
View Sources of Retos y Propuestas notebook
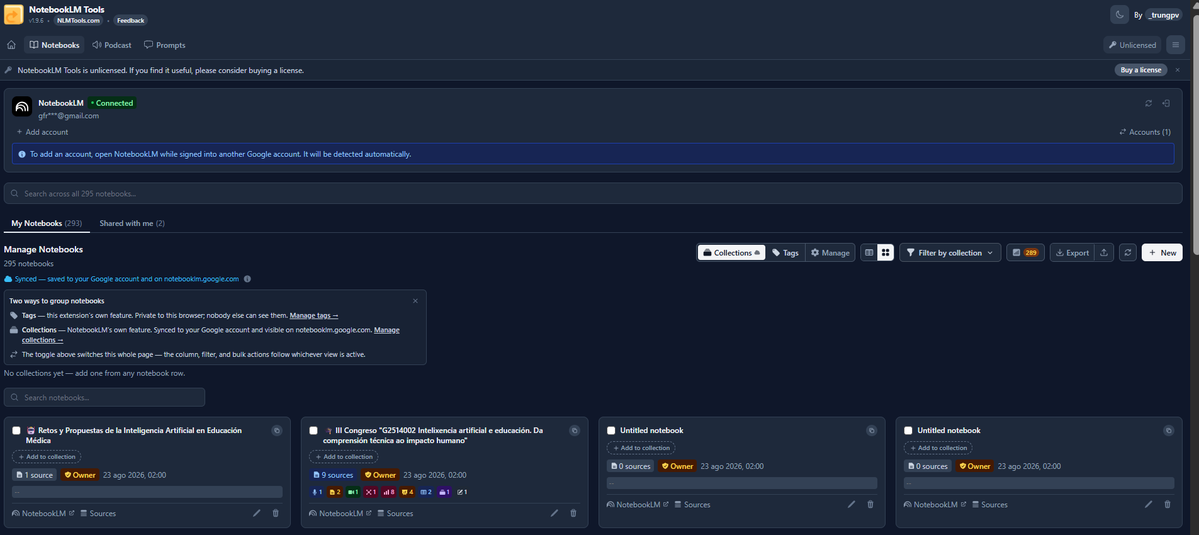pos(98,514)
